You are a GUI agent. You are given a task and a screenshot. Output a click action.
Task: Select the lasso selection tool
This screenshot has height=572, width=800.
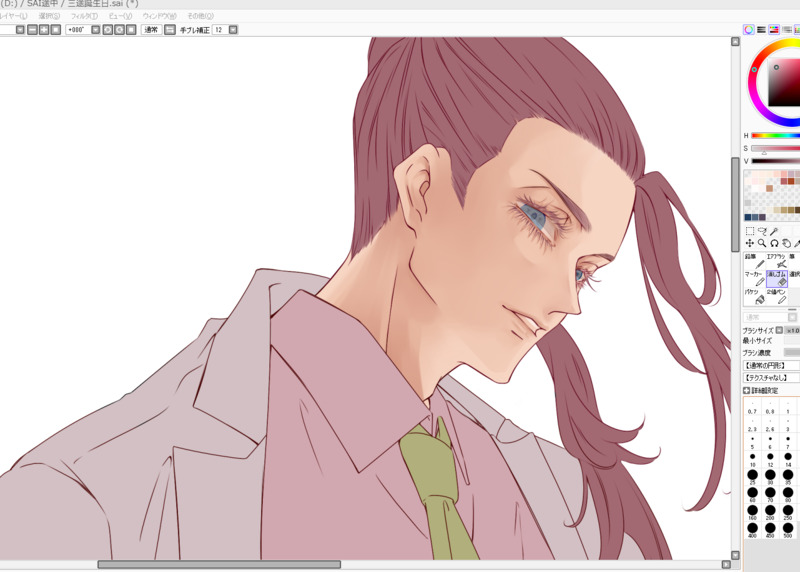tap(762, 231)
